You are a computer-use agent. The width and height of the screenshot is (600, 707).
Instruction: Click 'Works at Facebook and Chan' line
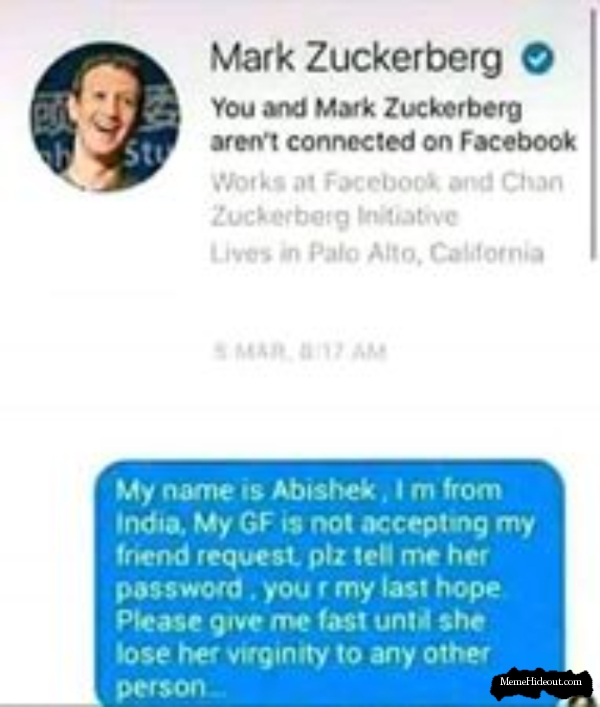[x=387, y=182]
